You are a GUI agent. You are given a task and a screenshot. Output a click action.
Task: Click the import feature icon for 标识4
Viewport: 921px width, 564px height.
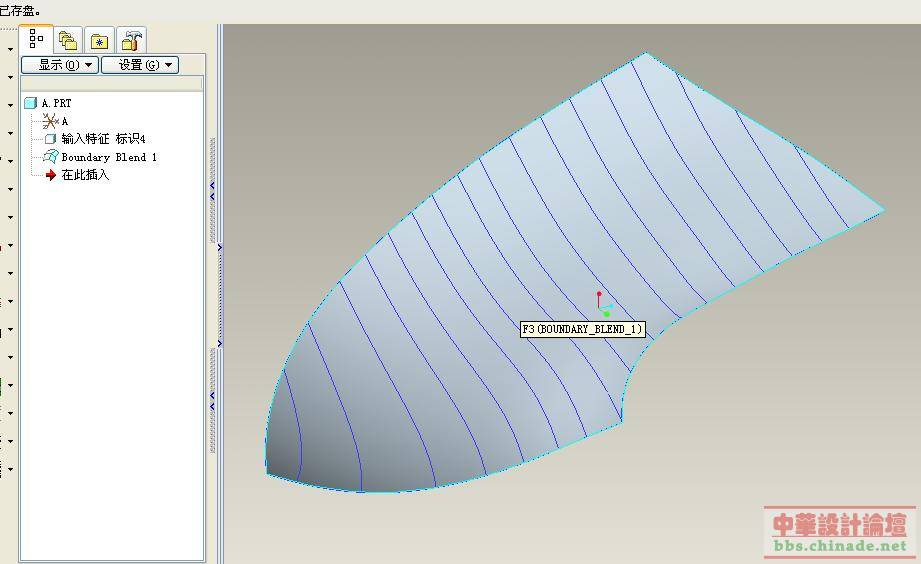point(51,139)
